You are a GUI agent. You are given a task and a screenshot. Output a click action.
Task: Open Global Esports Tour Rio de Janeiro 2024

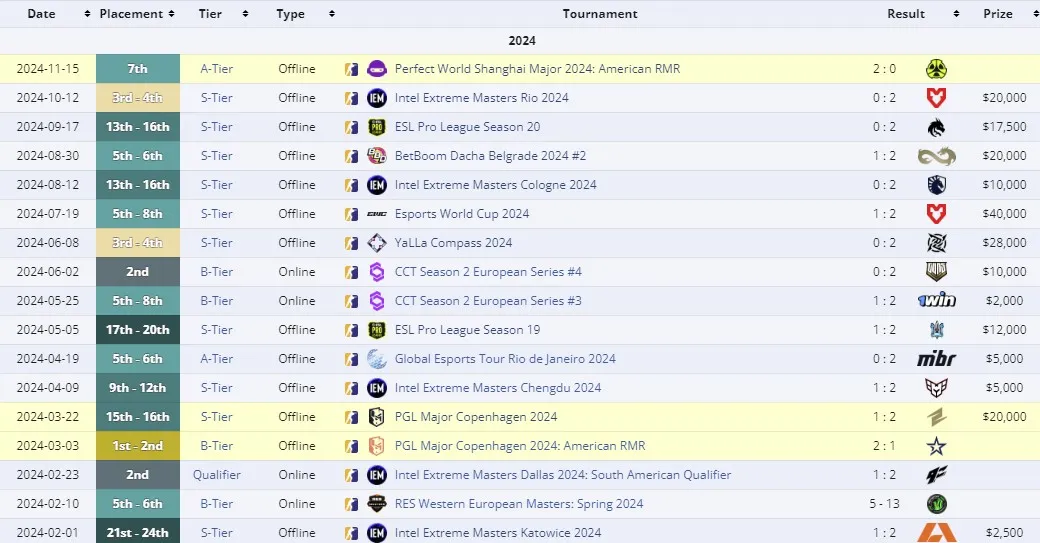point(505,359)
